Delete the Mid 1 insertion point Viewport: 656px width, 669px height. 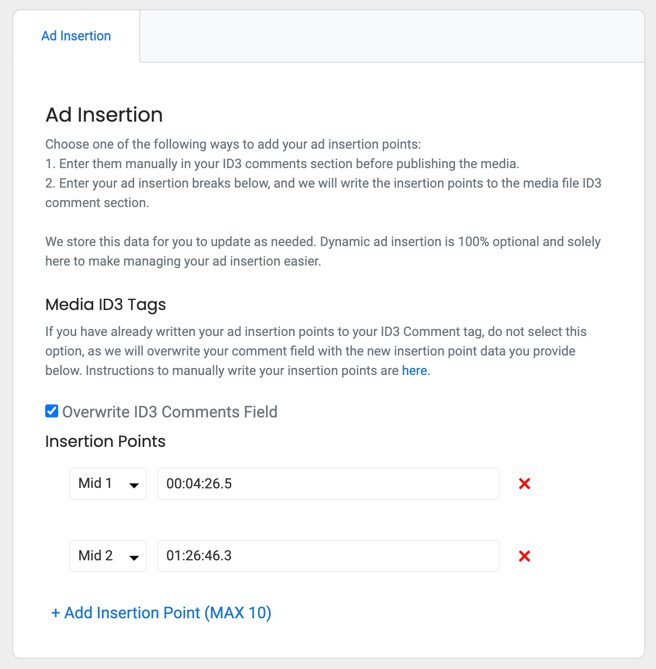coord(524,483)
